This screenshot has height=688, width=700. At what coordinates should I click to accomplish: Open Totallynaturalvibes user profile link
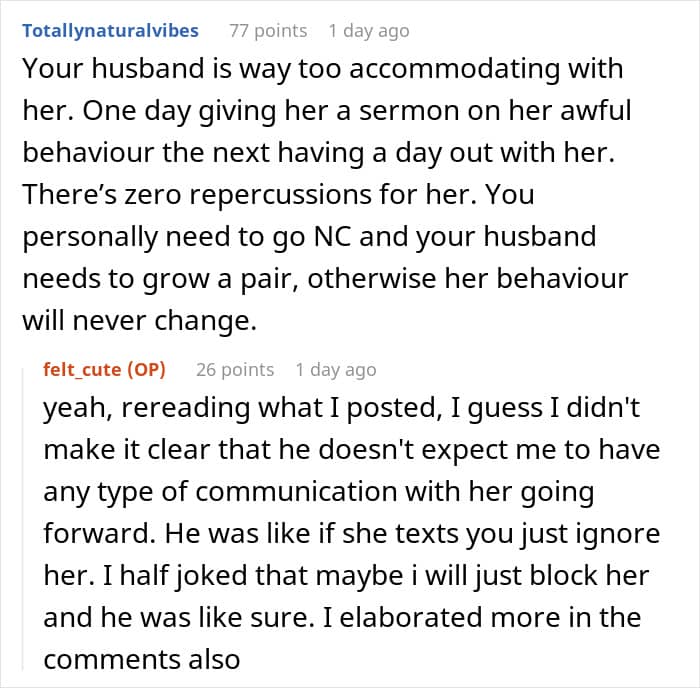click(x=110, y=30)
